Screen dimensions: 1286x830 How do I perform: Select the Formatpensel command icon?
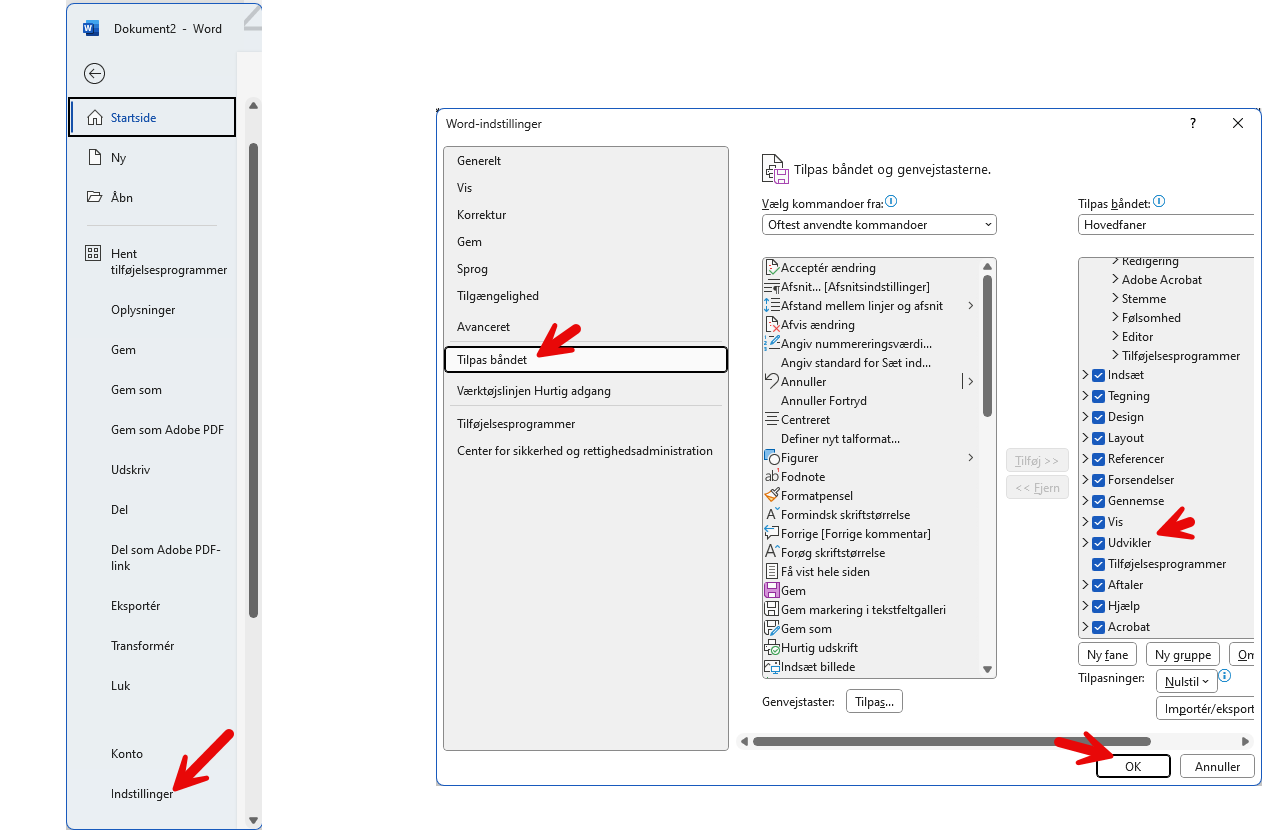(772, 495)
